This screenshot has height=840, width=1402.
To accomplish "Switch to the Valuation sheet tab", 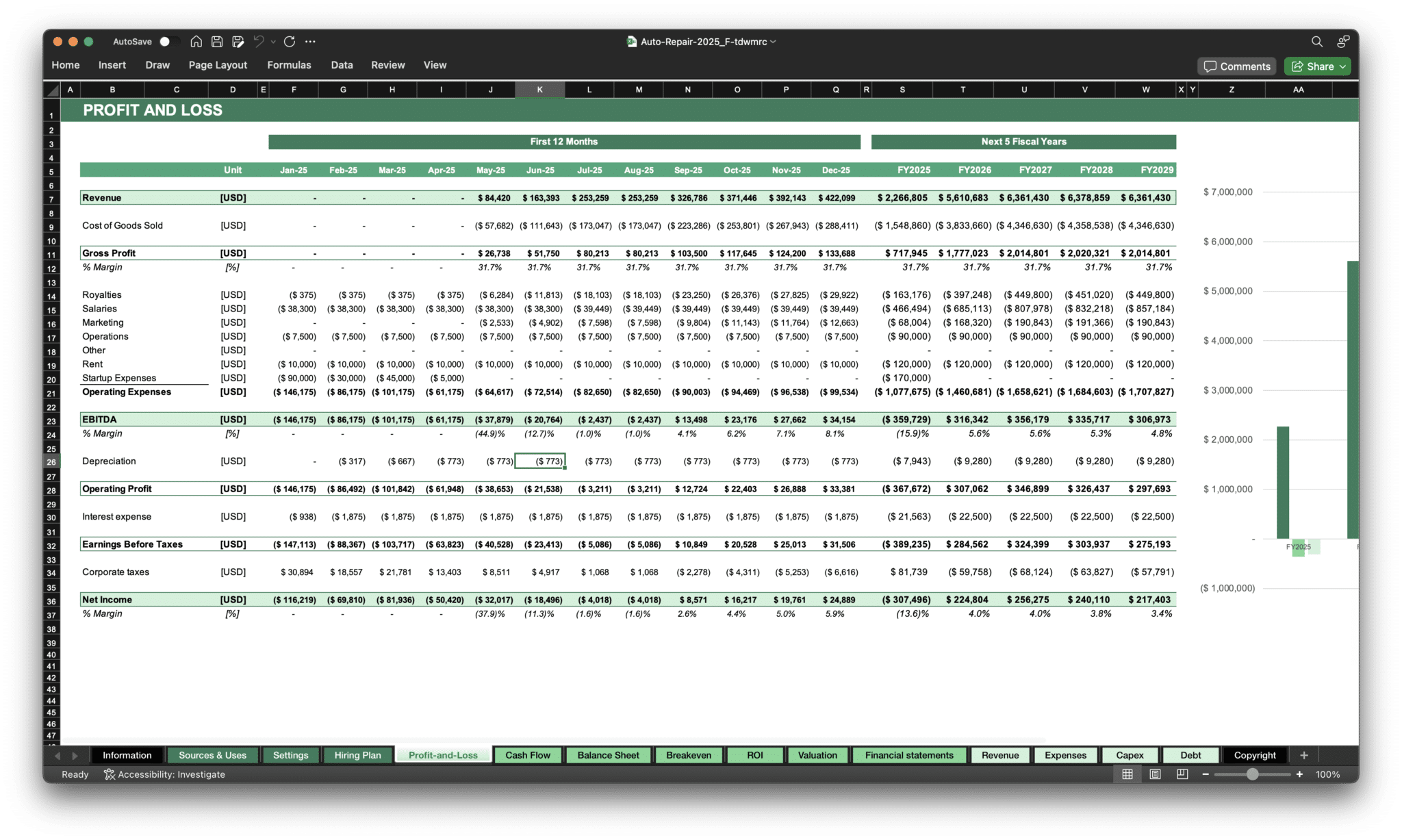I will tap(817, 755).
